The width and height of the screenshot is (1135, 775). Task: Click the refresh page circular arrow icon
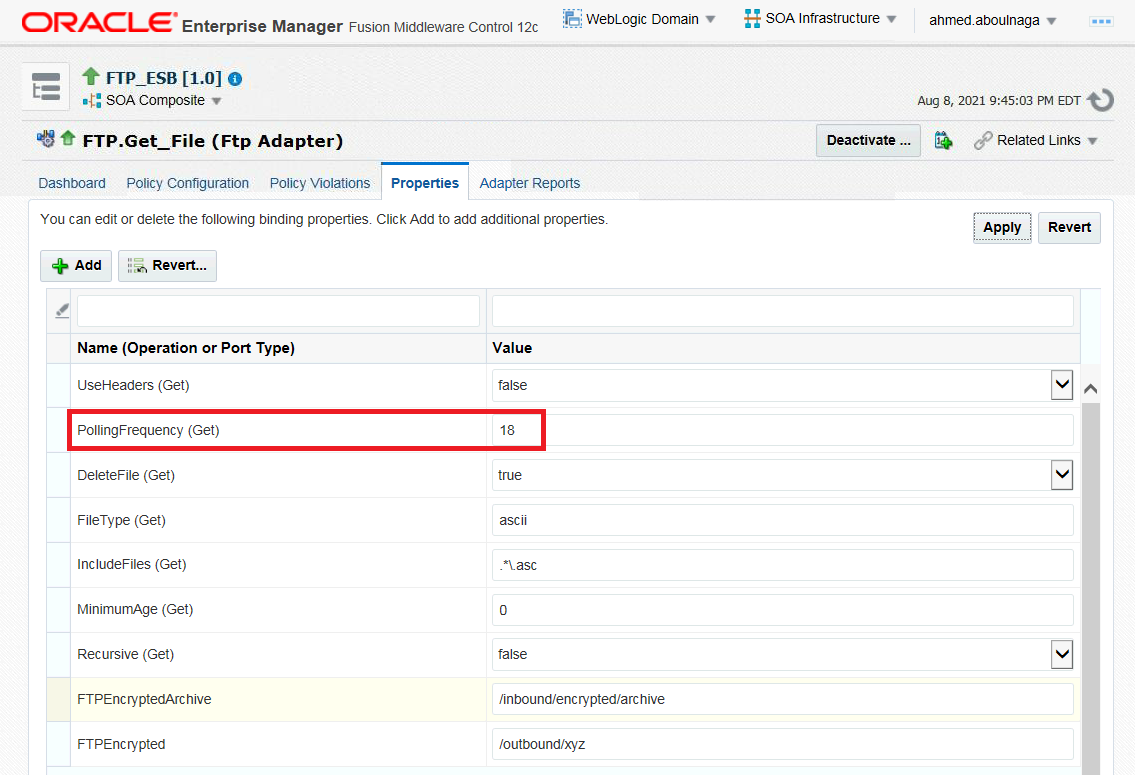1100,99
